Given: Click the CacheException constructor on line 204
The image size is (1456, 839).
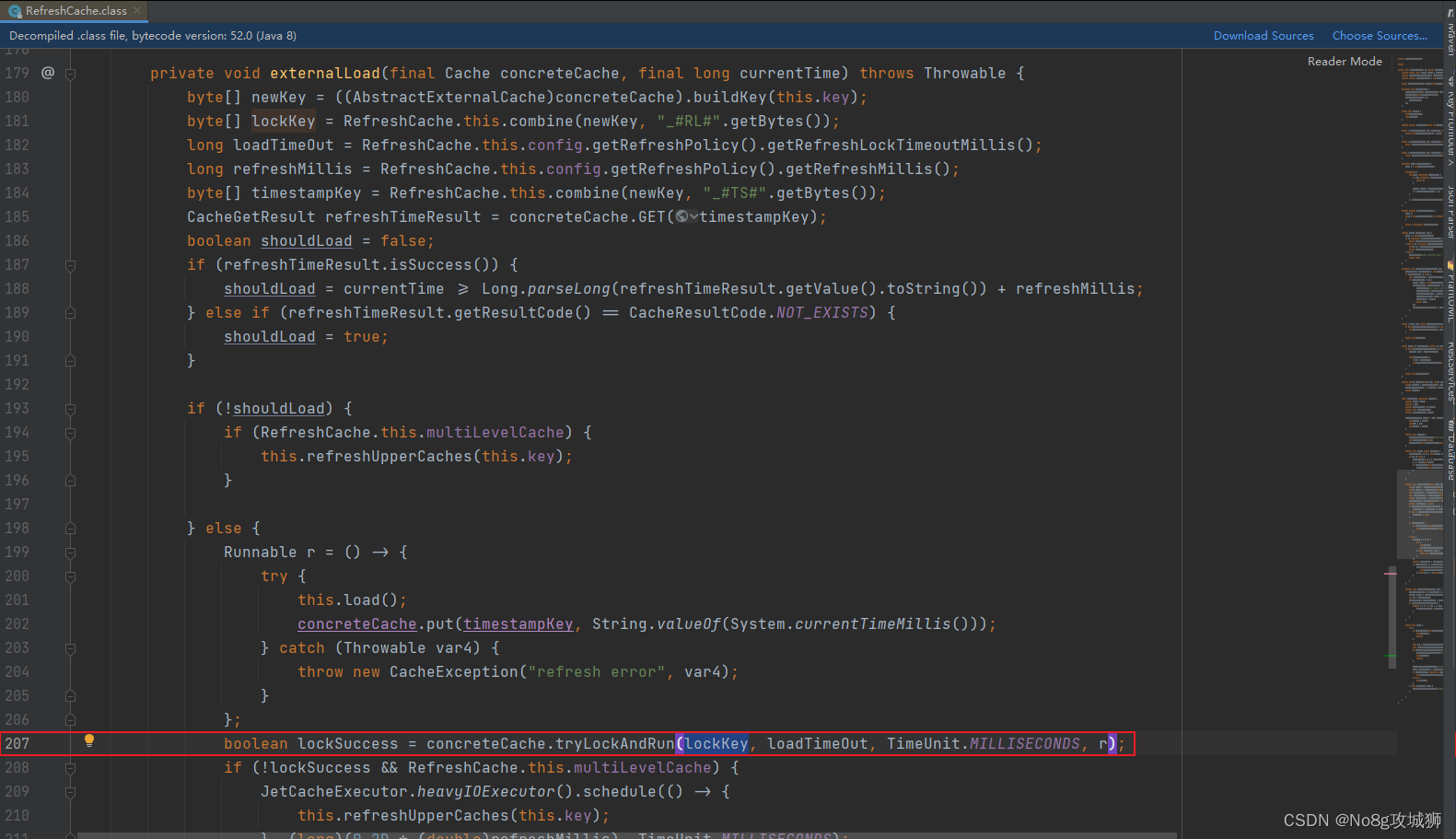Looking at the screenshot, I should (454, 671).
